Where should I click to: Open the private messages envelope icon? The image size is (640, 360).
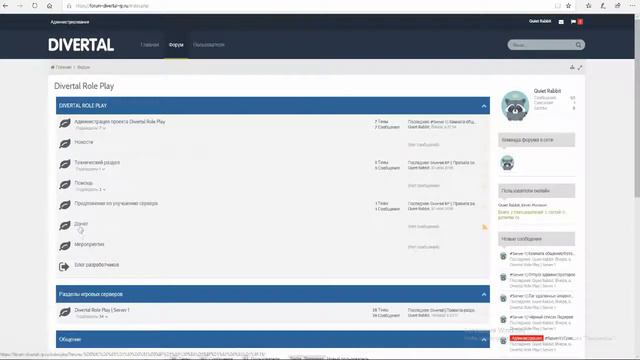pyautogui.click(x=561, y=22)
